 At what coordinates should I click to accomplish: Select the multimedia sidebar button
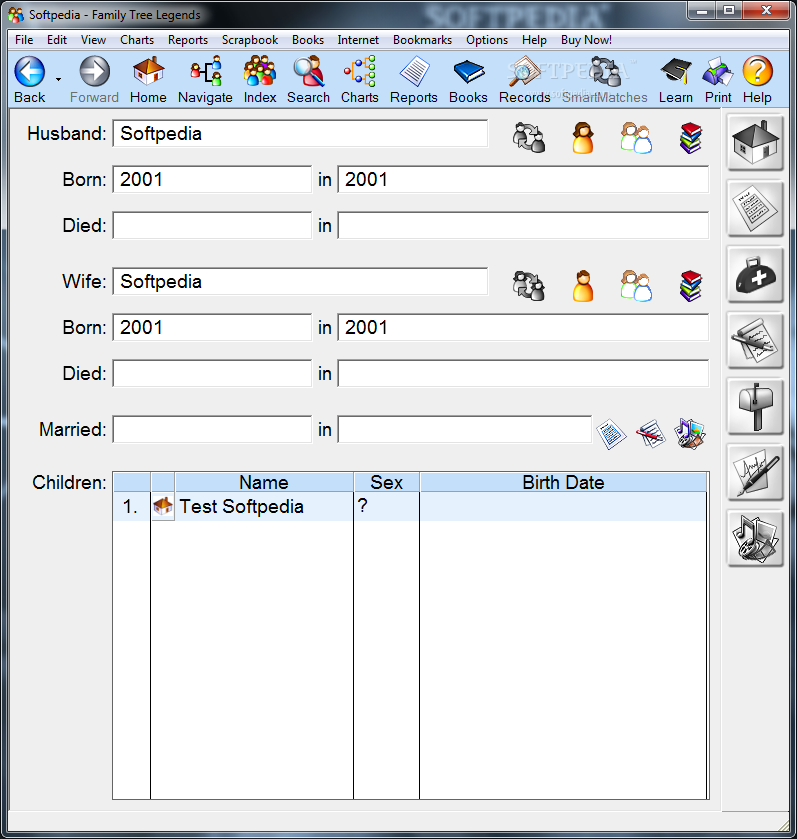pyautogui.click(x=755, y=539)
